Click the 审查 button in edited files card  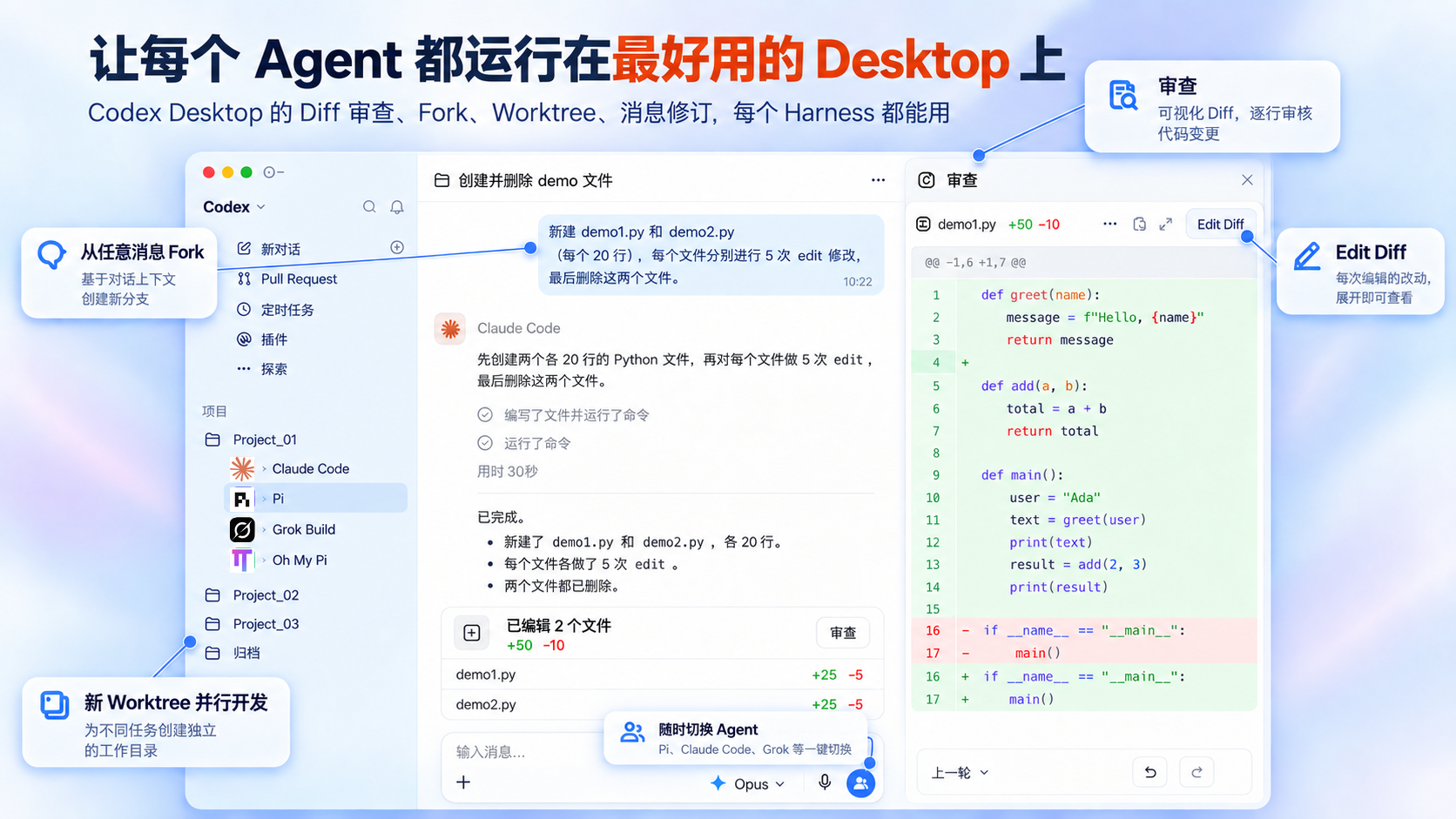[843, 633]
